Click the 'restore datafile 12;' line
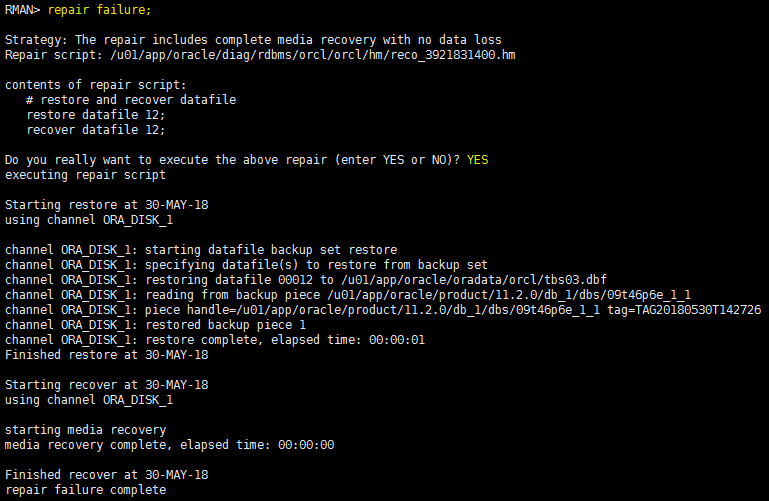This screenshot has width=769, height=501. click(x=96, y=115)
